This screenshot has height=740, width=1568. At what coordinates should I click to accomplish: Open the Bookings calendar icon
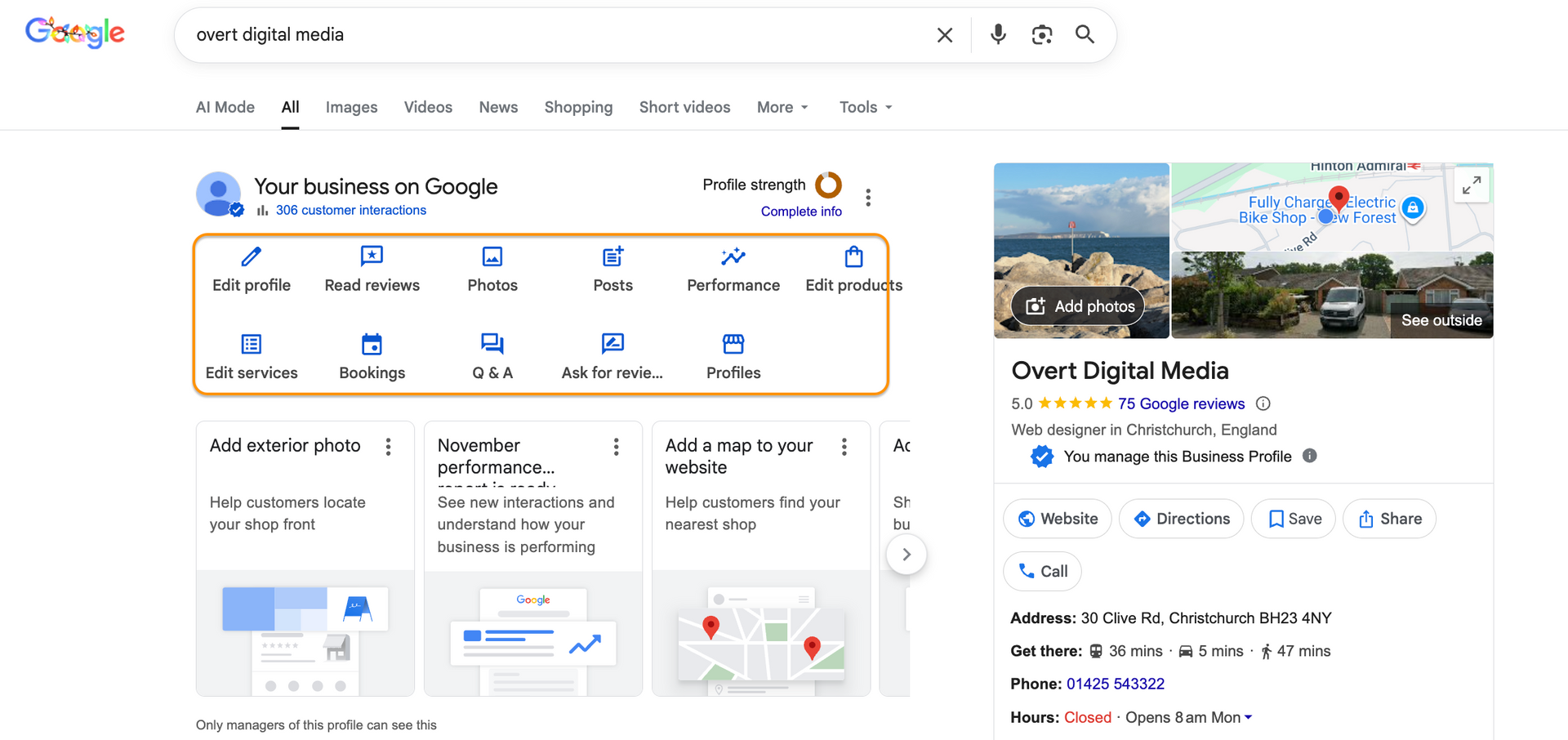(x=372, y=344)
